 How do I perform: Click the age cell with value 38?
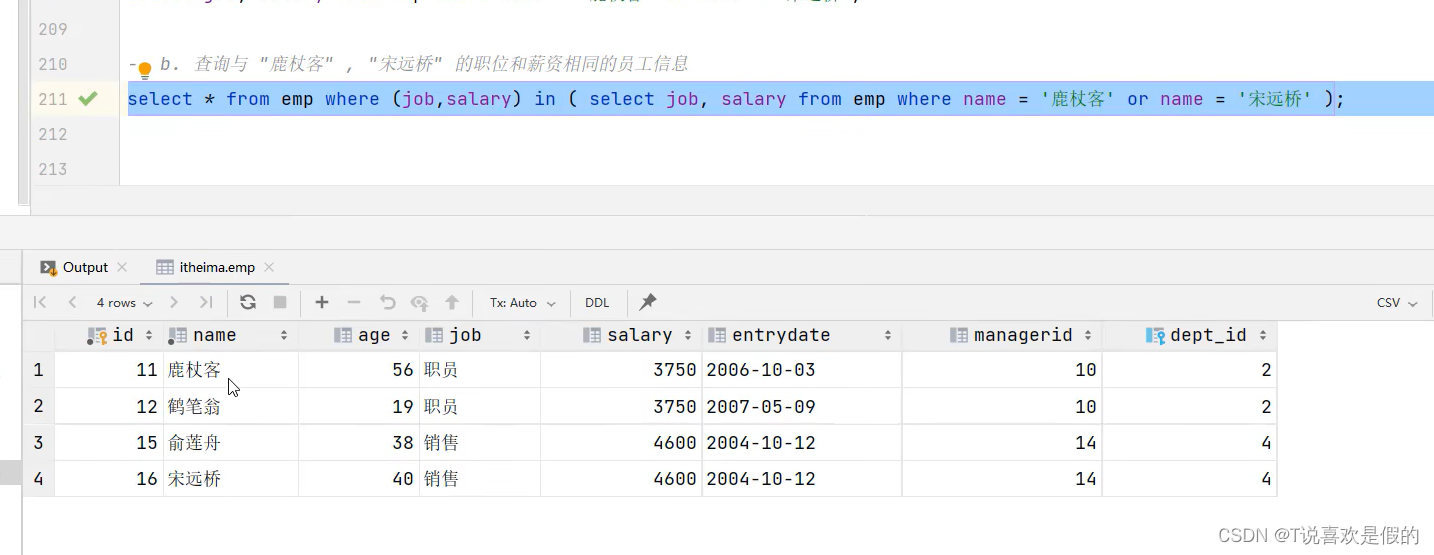[359, 443]
